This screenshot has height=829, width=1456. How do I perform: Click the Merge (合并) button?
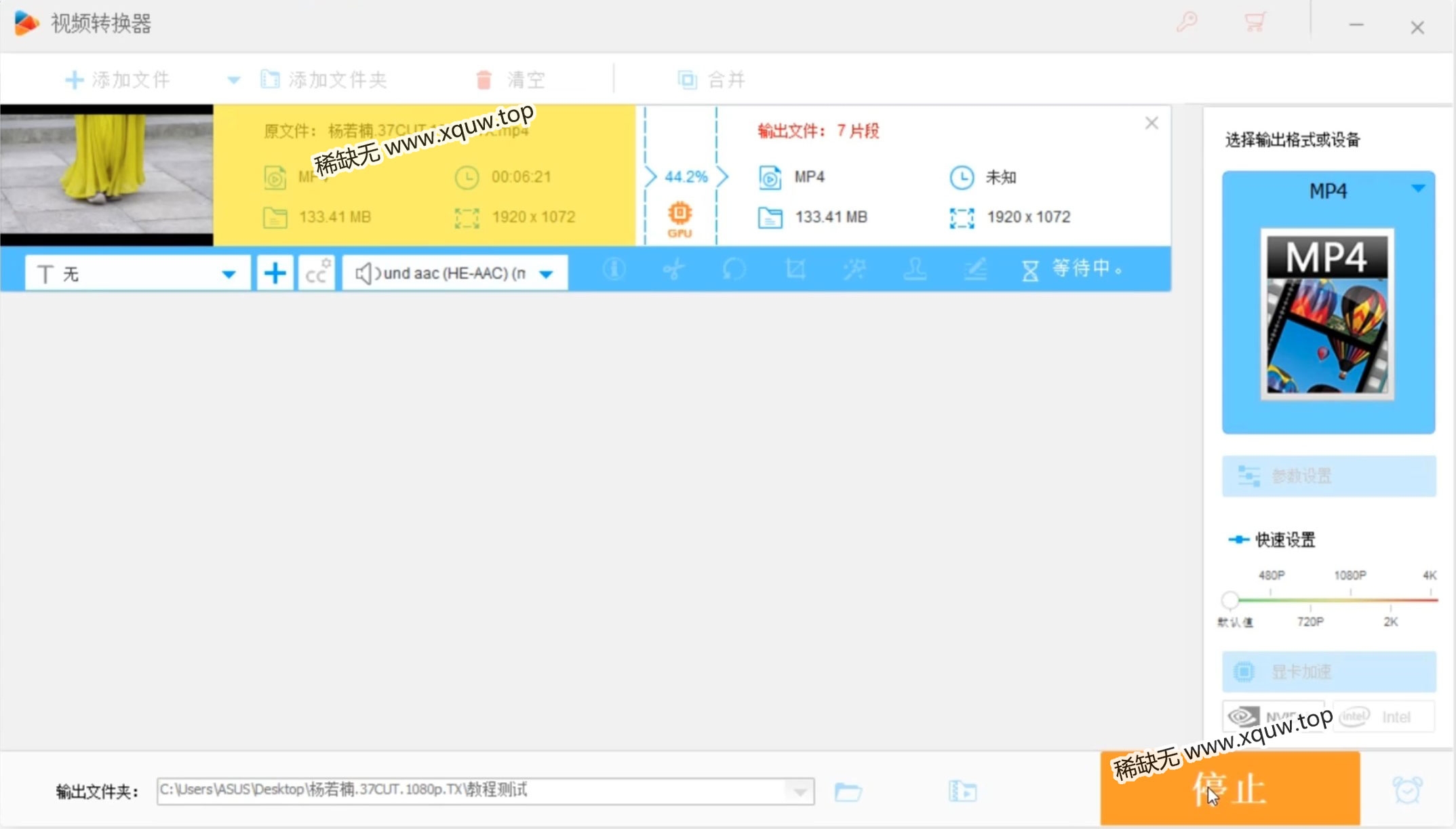pyautogui.click(x=711, y=80)
